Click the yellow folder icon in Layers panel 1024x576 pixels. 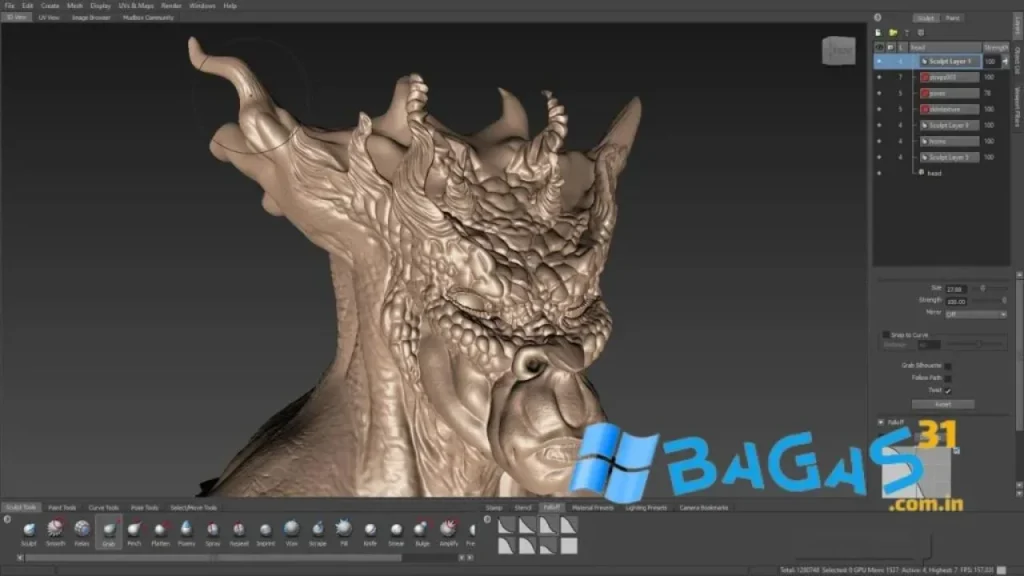pos(893,33)
